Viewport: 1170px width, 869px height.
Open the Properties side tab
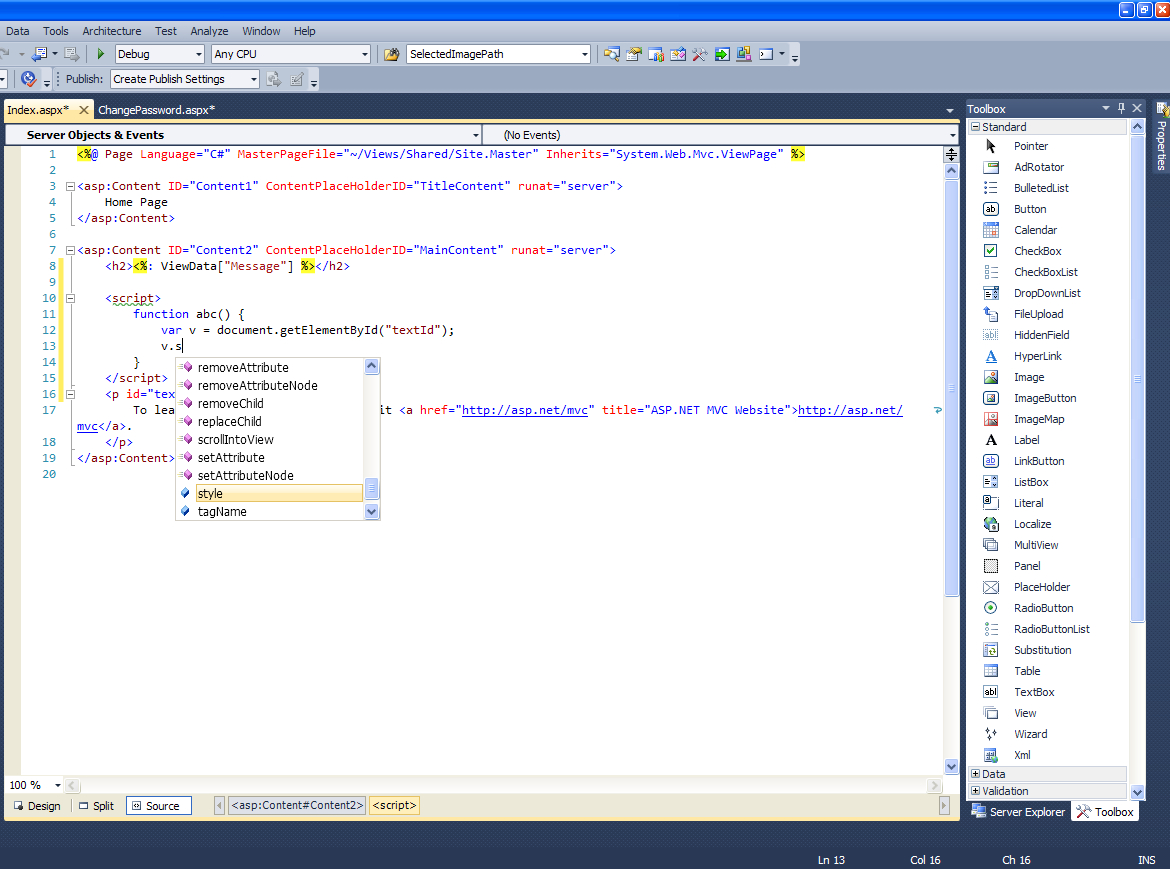pyautogui.click(x=1161, y=137)
